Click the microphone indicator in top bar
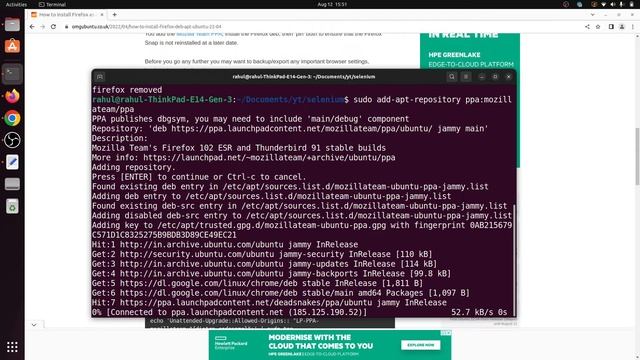 pos(622,4)
